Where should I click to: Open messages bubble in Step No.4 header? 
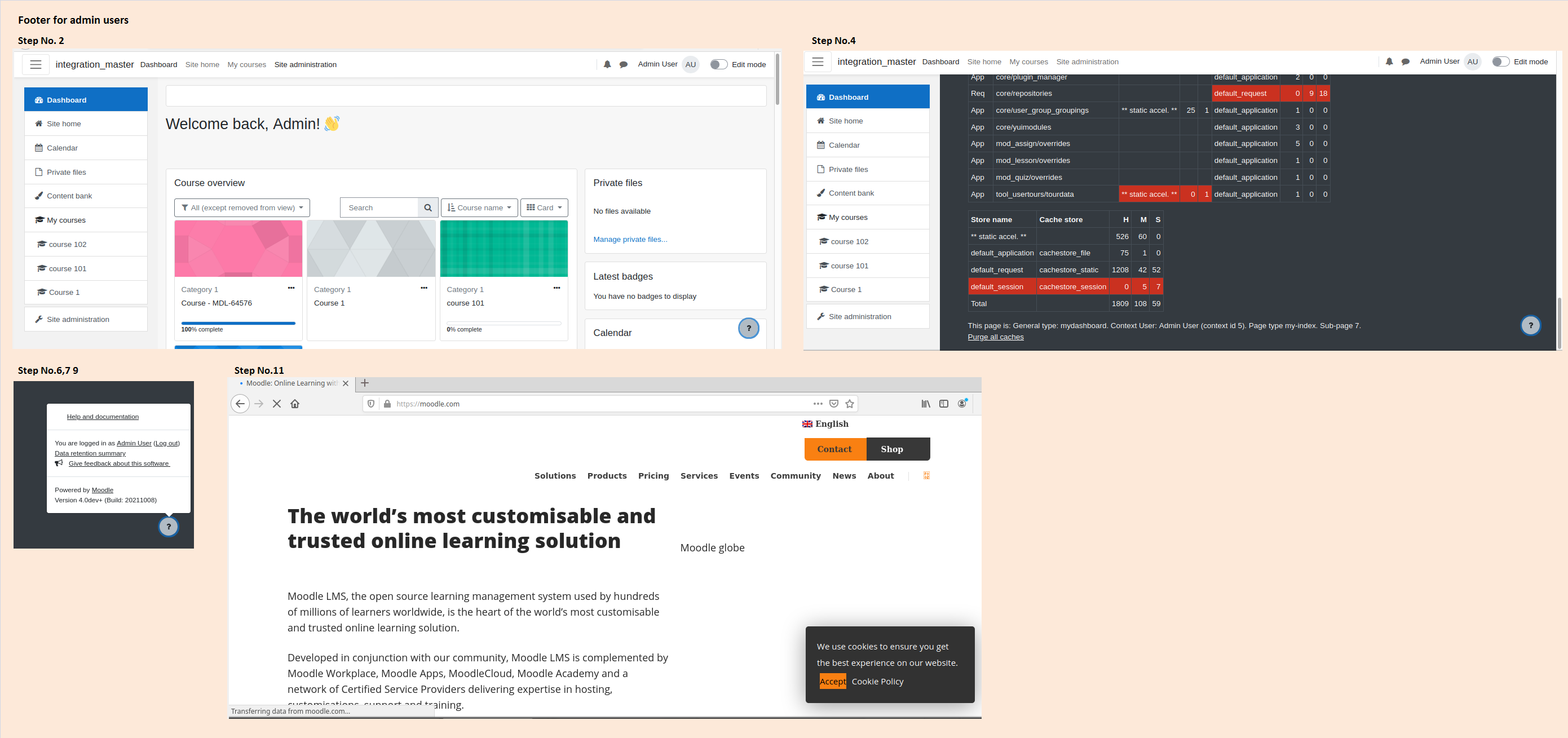1406,61
